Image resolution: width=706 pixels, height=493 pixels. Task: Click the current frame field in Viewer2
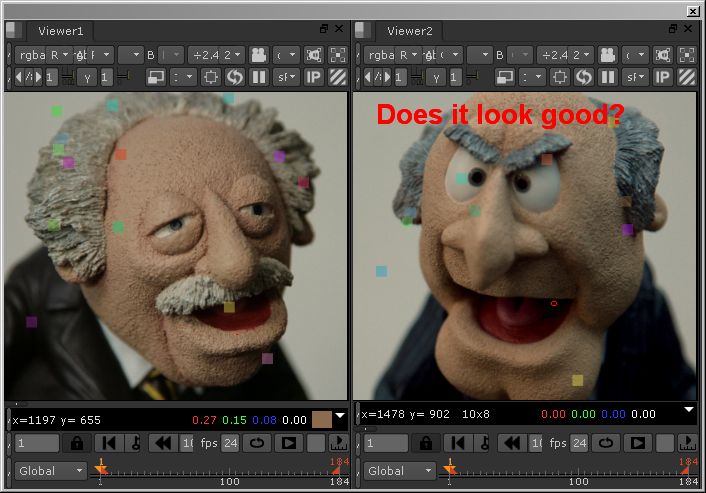(386, 443)
